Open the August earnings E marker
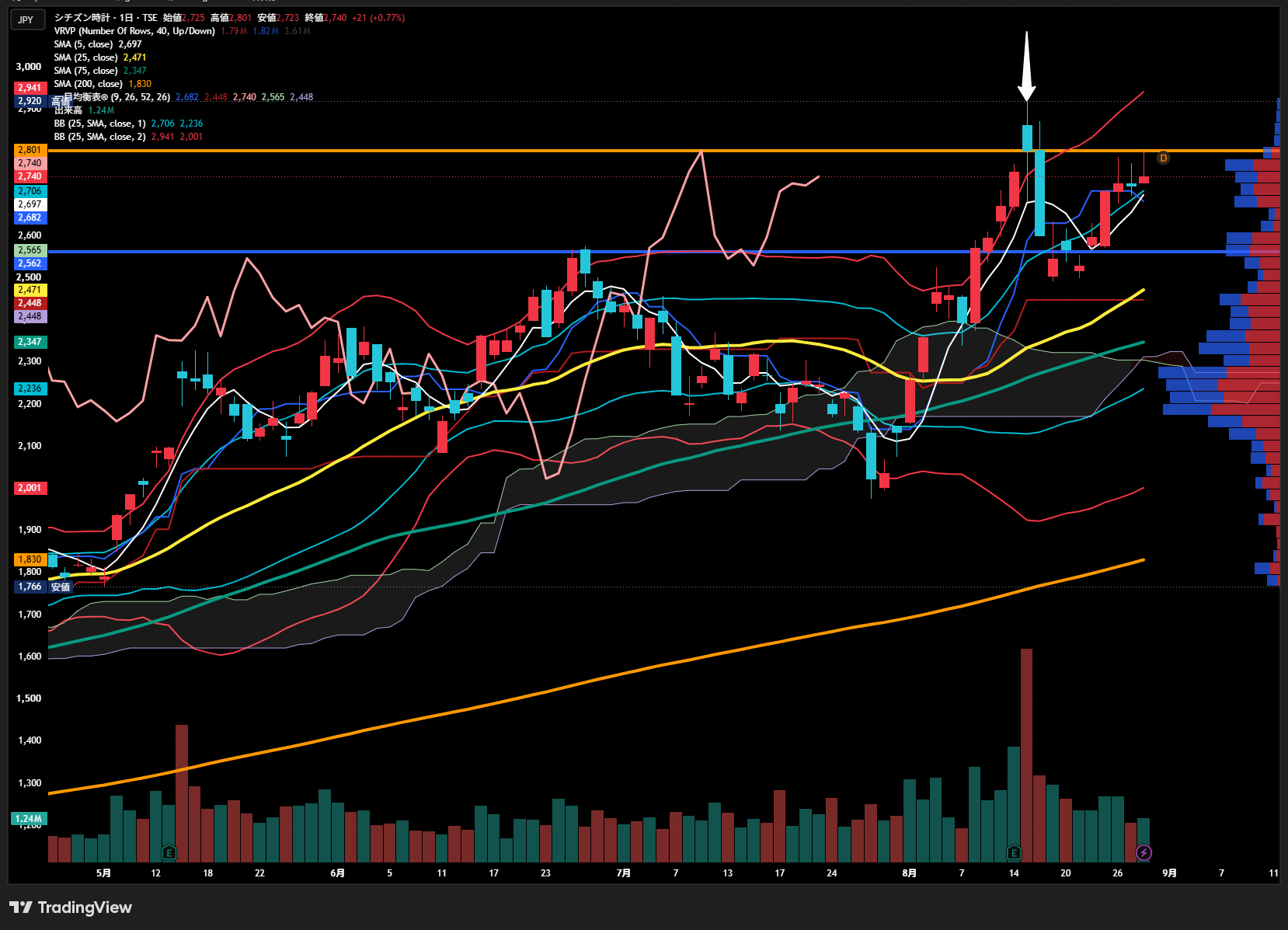 click(1013, 852)
